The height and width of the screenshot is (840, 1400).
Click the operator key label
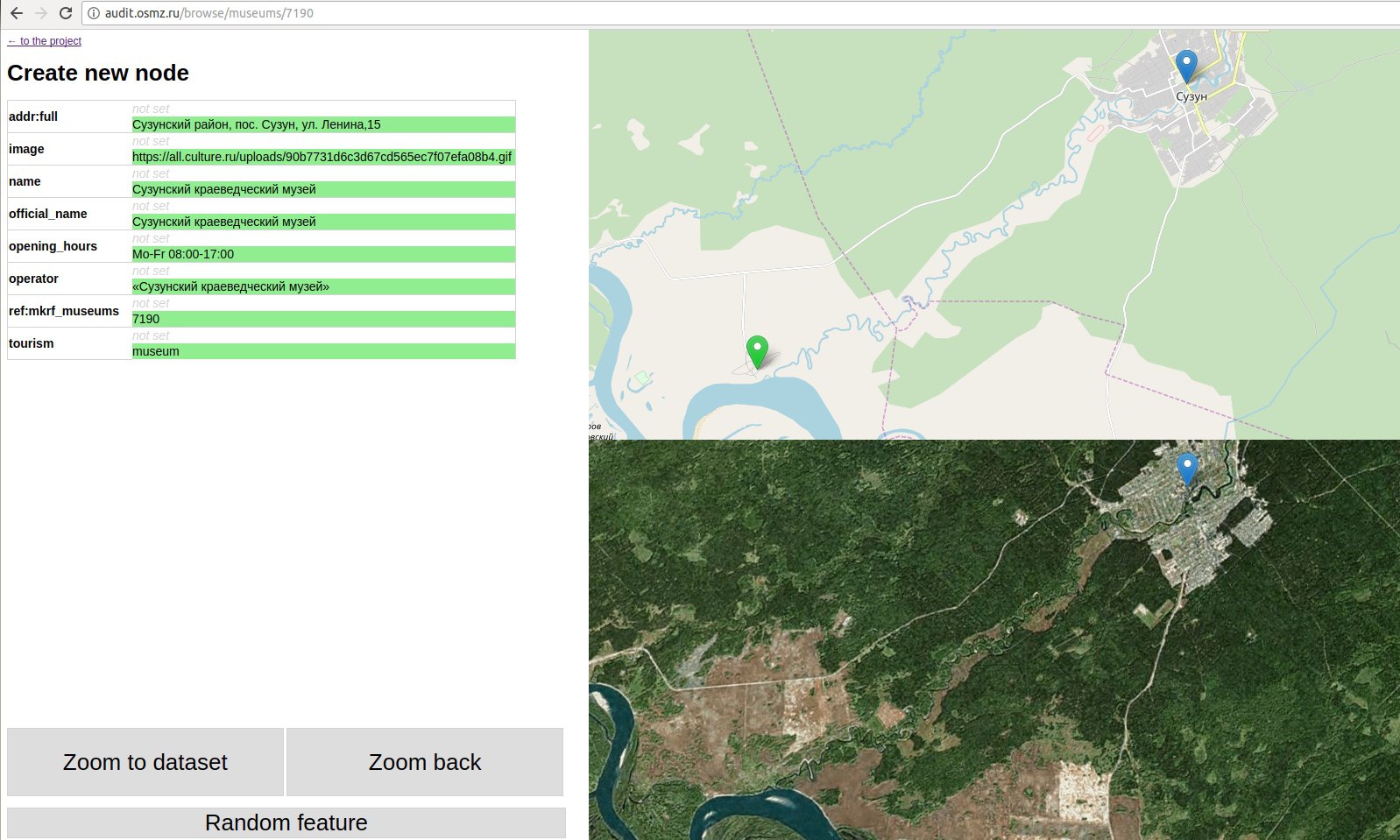tap(33, 279)
